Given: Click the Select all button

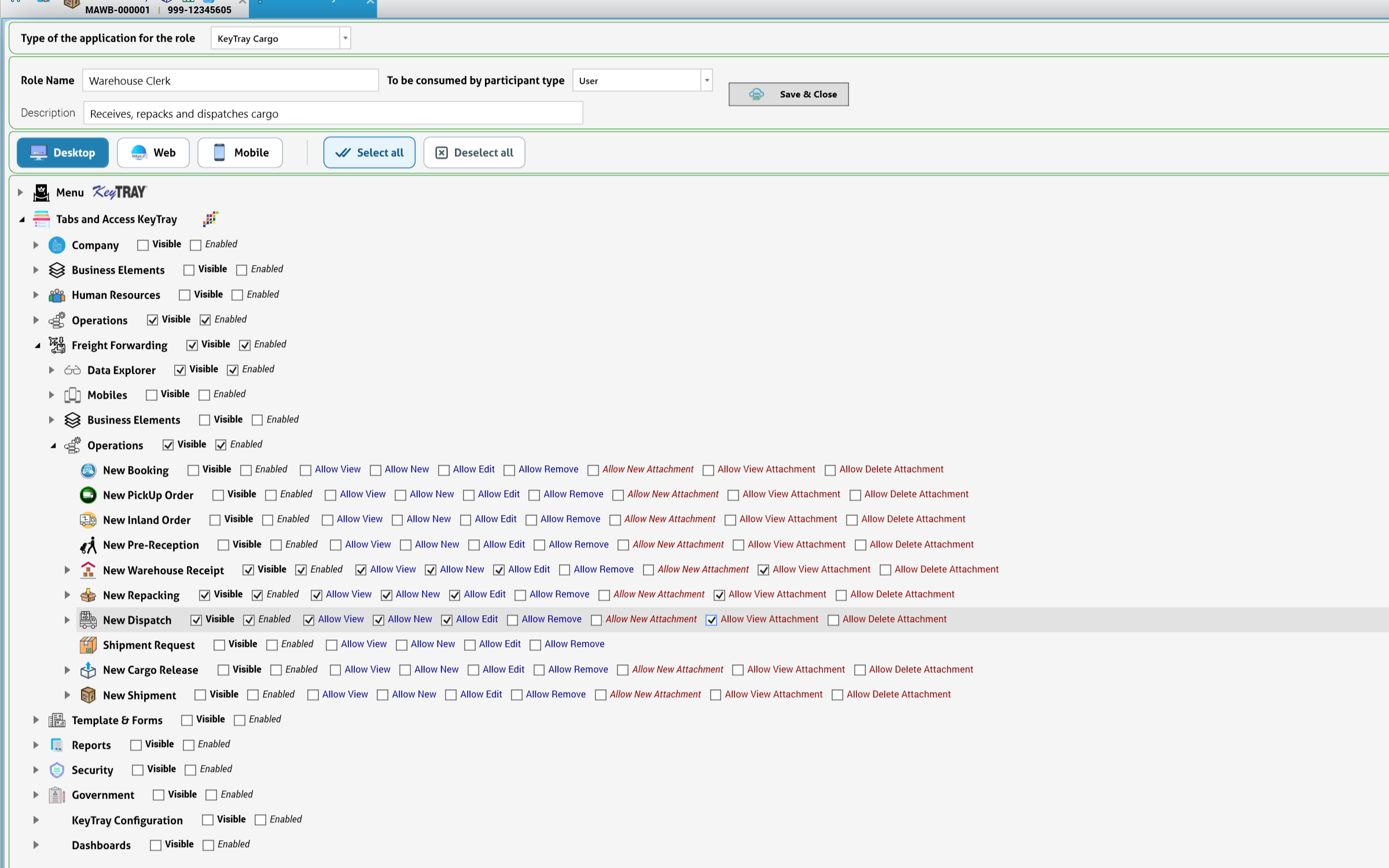Looking at the screenshot, I should click(369, 153).
